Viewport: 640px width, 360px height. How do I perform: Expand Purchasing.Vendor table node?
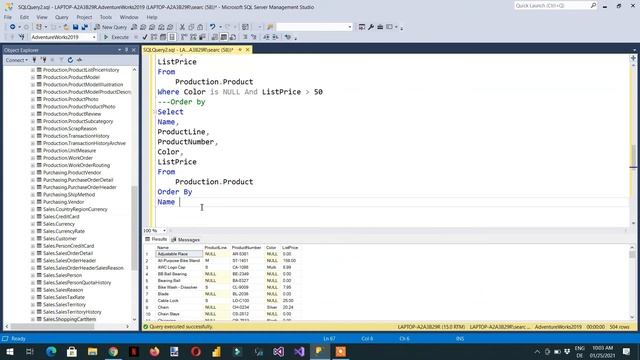(x=33, y=202)
